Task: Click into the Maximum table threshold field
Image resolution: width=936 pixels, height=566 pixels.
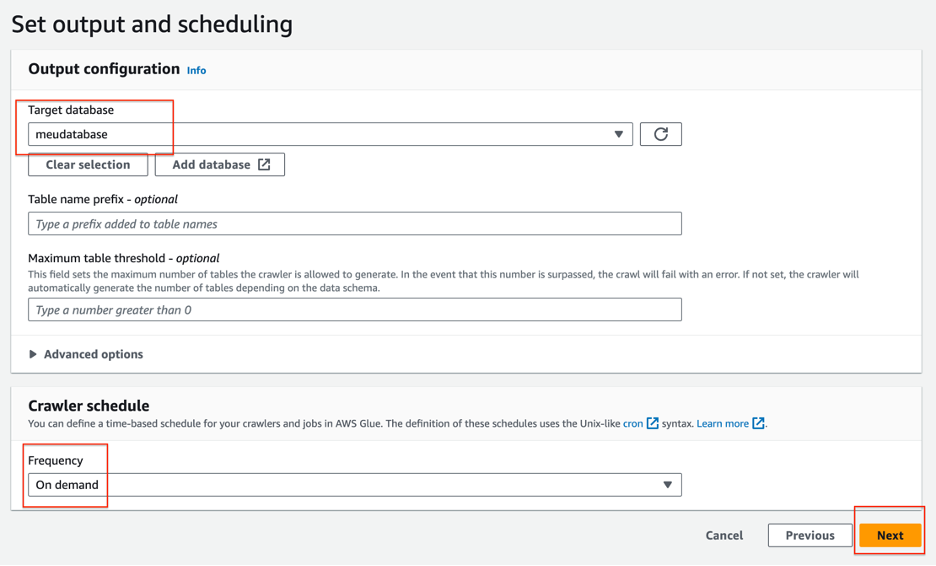Action: pyautogui.click(x=354, y=310)
